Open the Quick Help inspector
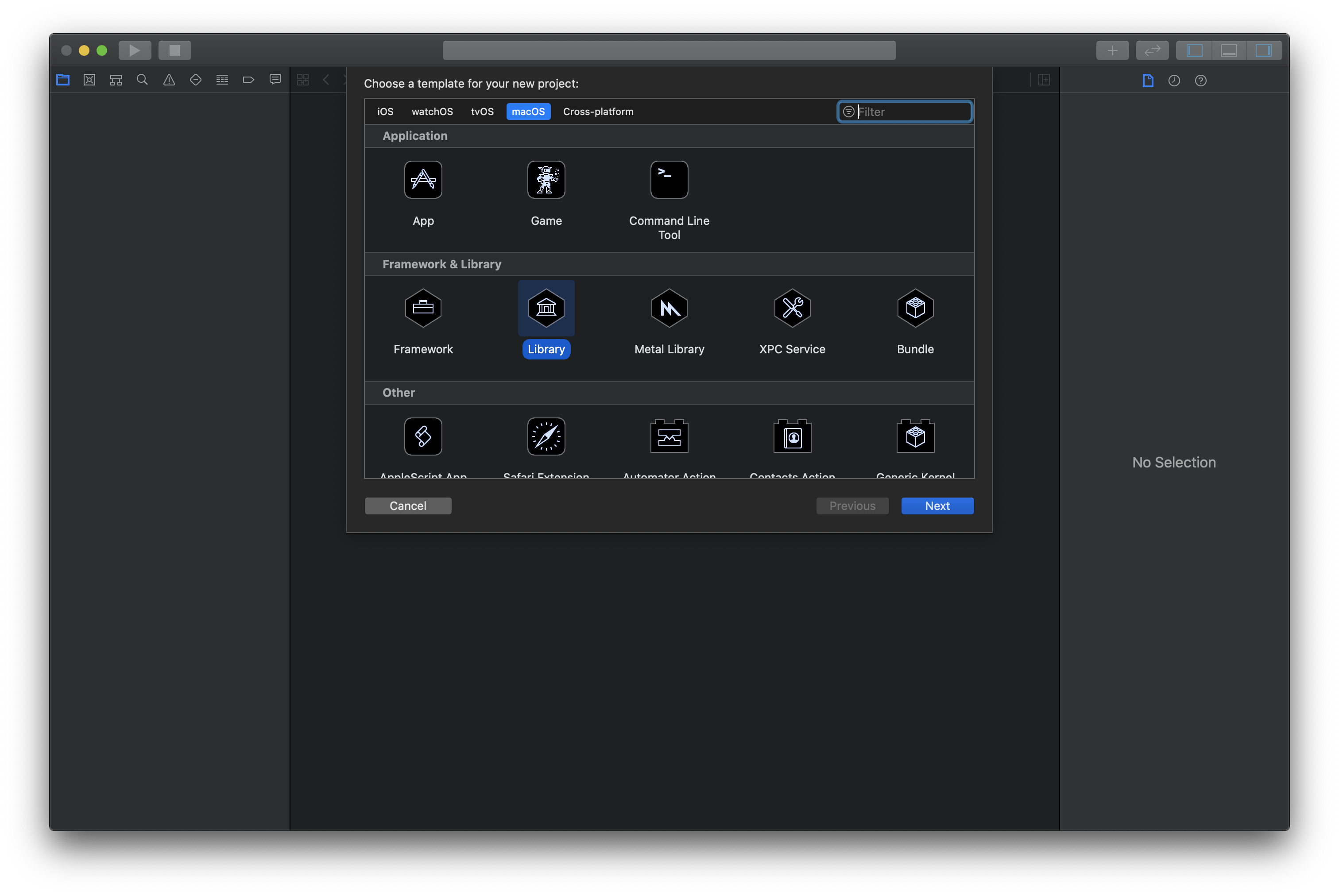1339x896 pixels. coord(1200,81)
